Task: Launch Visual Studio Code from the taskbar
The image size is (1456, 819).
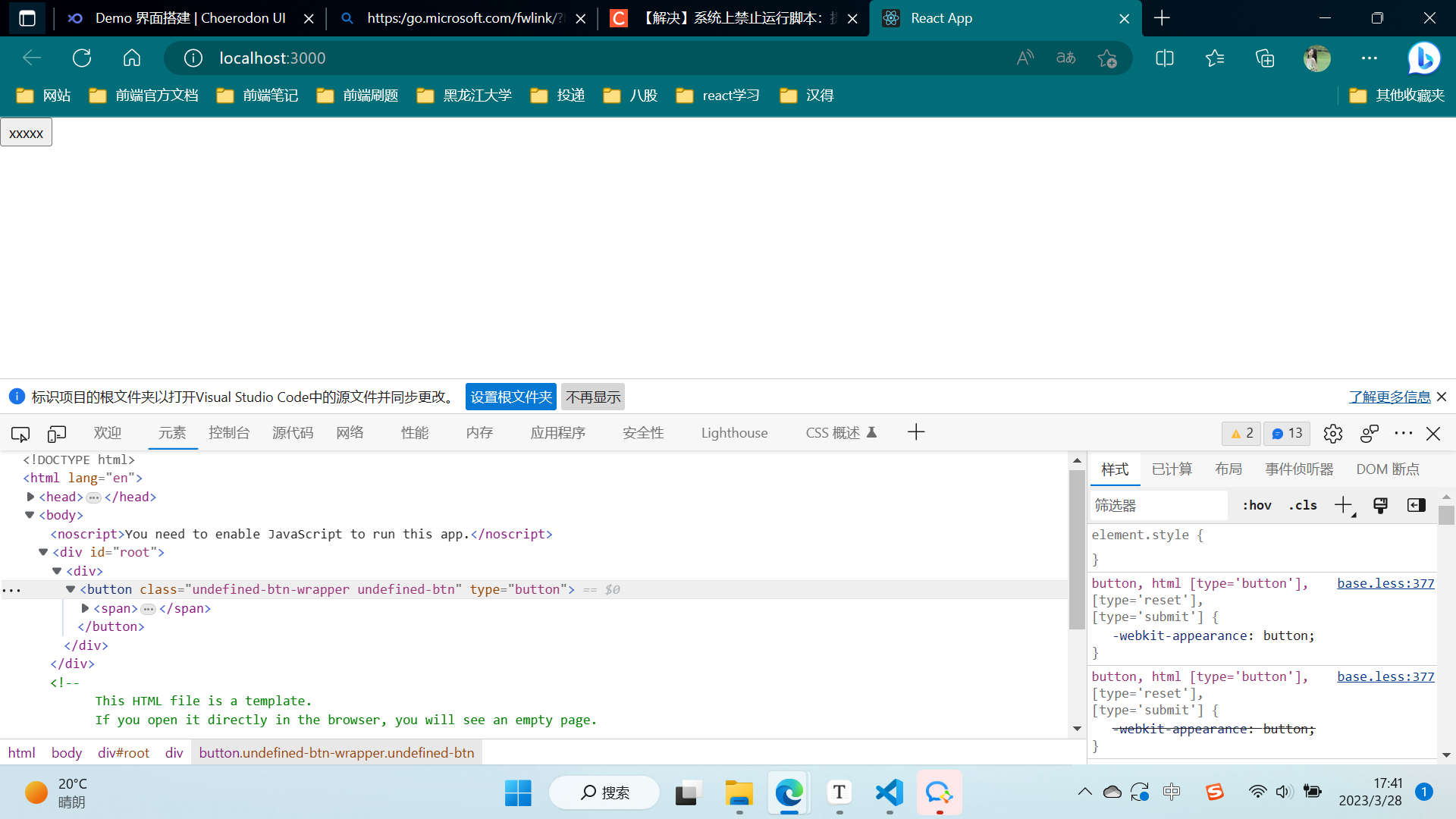Action: pyautogui.click(x=889, y=792)
